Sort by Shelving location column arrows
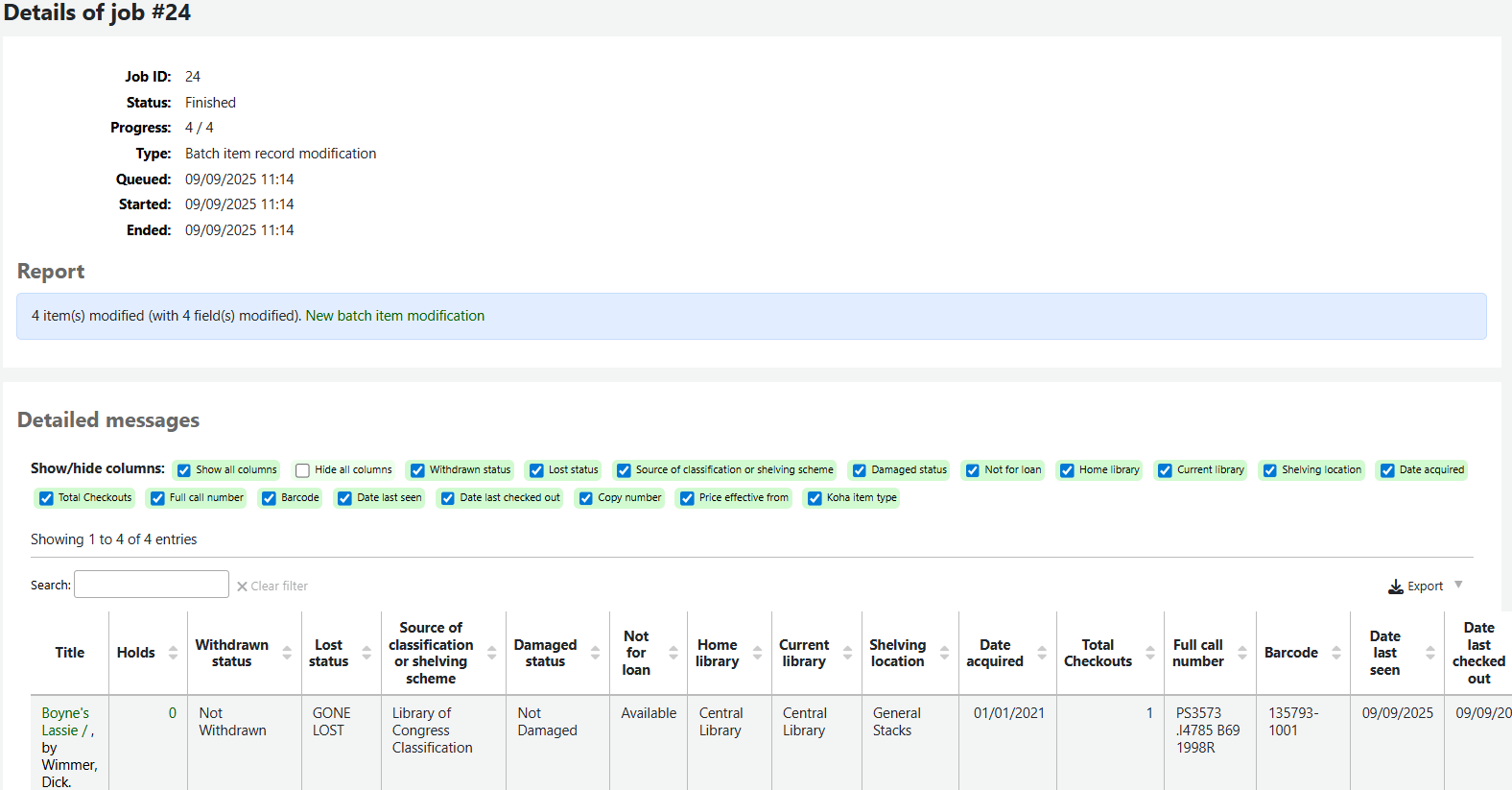The width and height of the screenshot is (1512, 790). 944,653
